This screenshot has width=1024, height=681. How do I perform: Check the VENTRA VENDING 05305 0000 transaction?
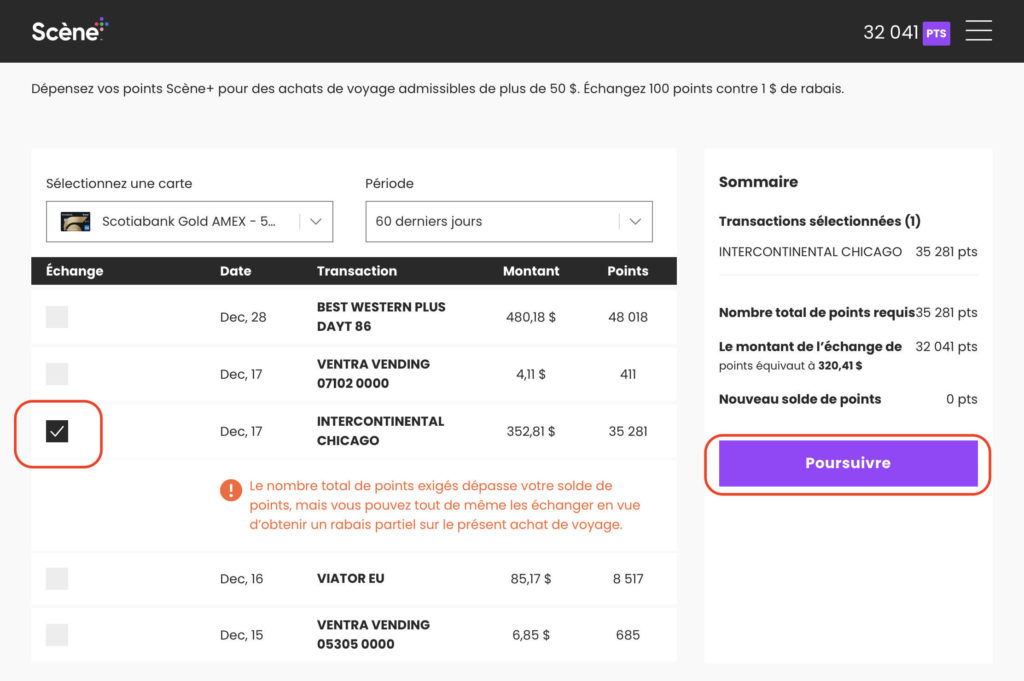coord(57,634)
